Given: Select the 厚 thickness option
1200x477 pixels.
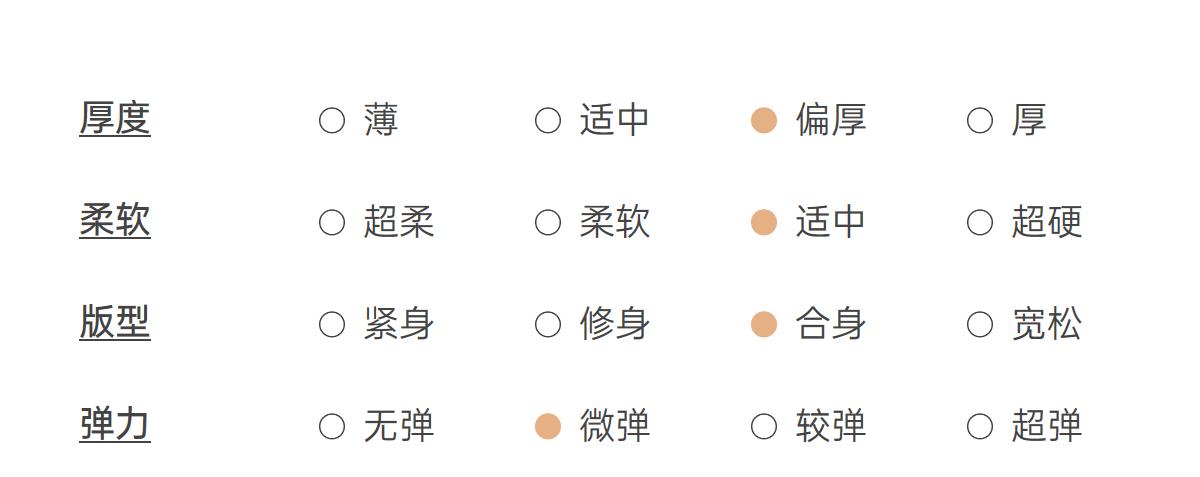Looking at the screenshot, I should pos(980,121).
